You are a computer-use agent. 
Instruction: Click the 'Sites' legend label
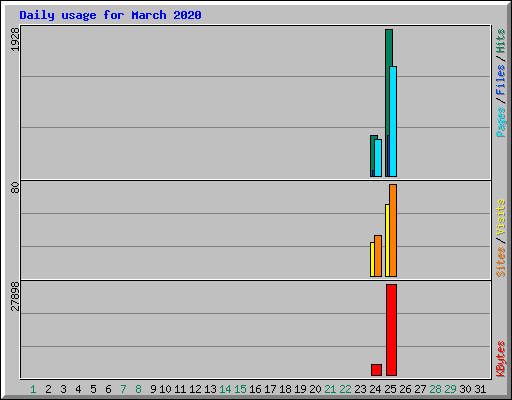[x=501, y=262]
